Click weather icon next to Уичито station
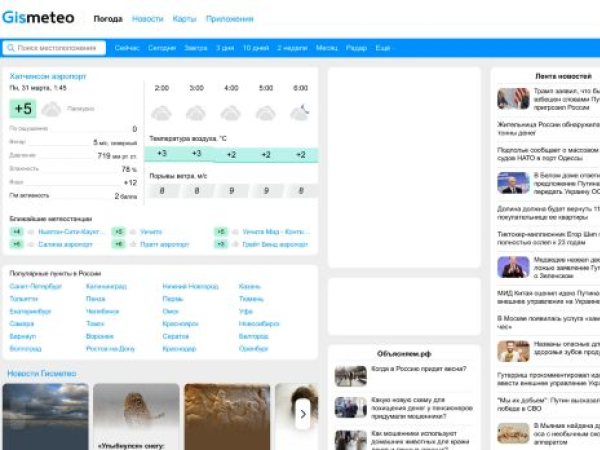The height and width of the screenshot is (450, 600). pyautogui.click(x=133, y=232)
